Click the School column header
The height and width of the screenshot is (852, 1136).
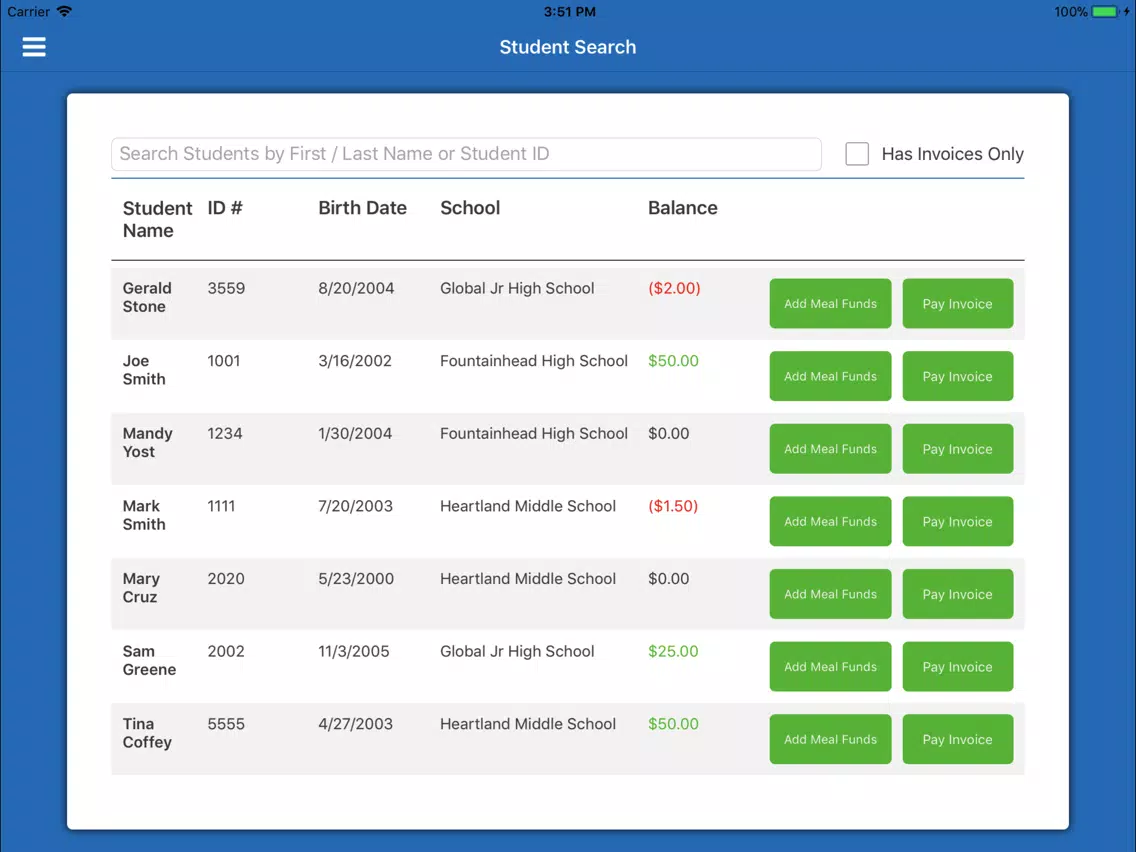(470, 208)
